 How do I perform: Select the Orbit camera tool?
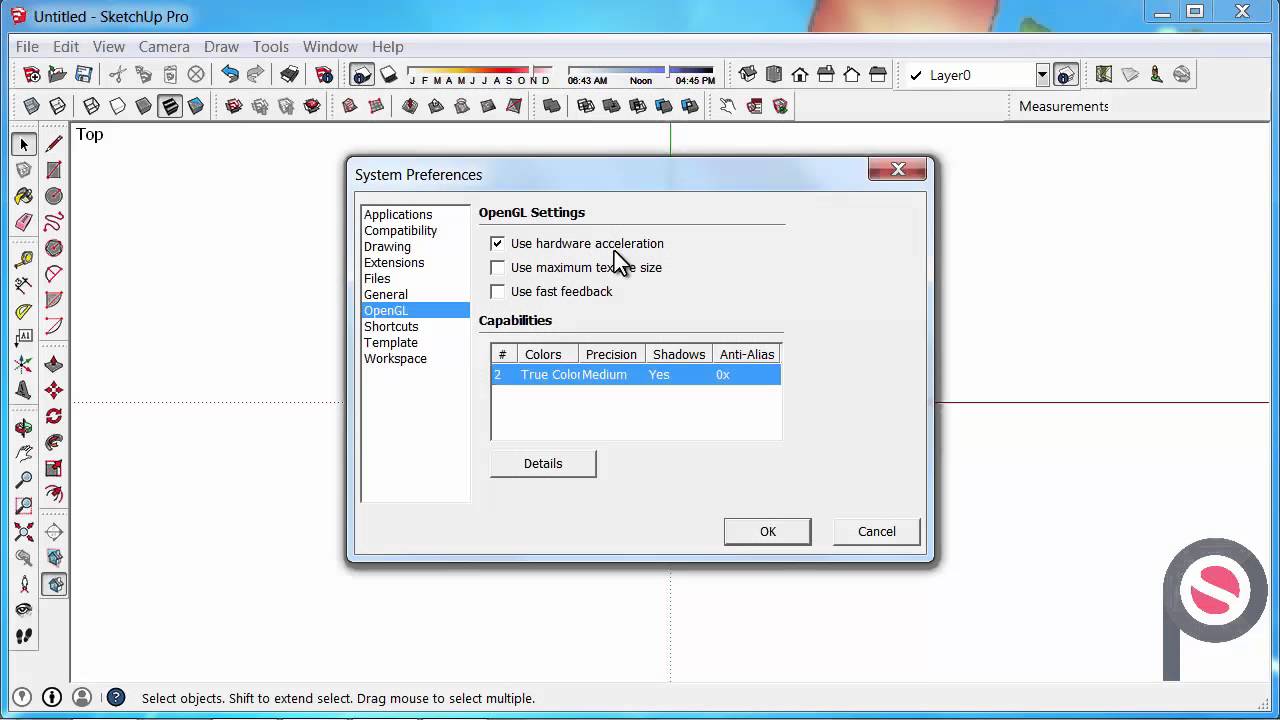pyautogui.click(x=24, y=428)
